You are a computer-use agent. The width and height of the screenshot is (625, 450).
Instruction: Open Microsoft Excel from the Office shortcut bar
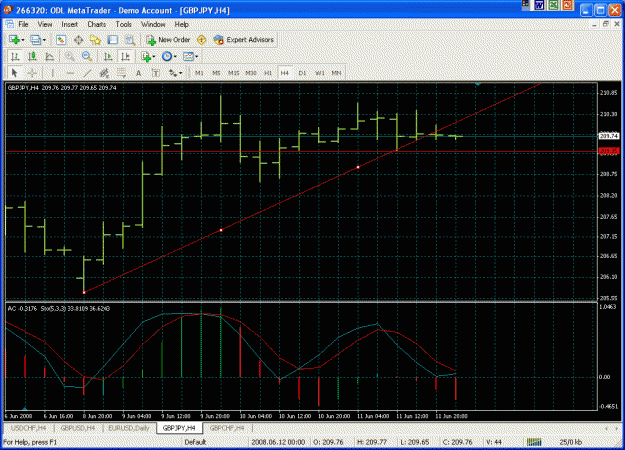553,5
